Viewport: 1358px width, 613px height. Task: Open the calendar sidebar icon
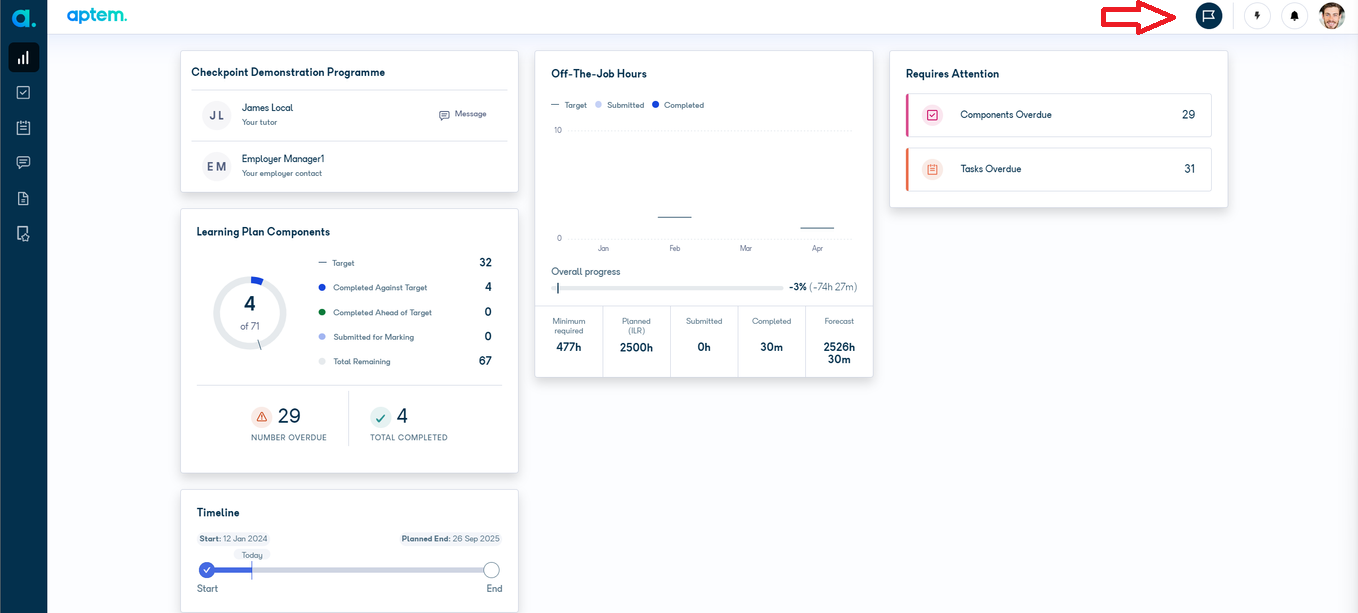click(24, 128)
